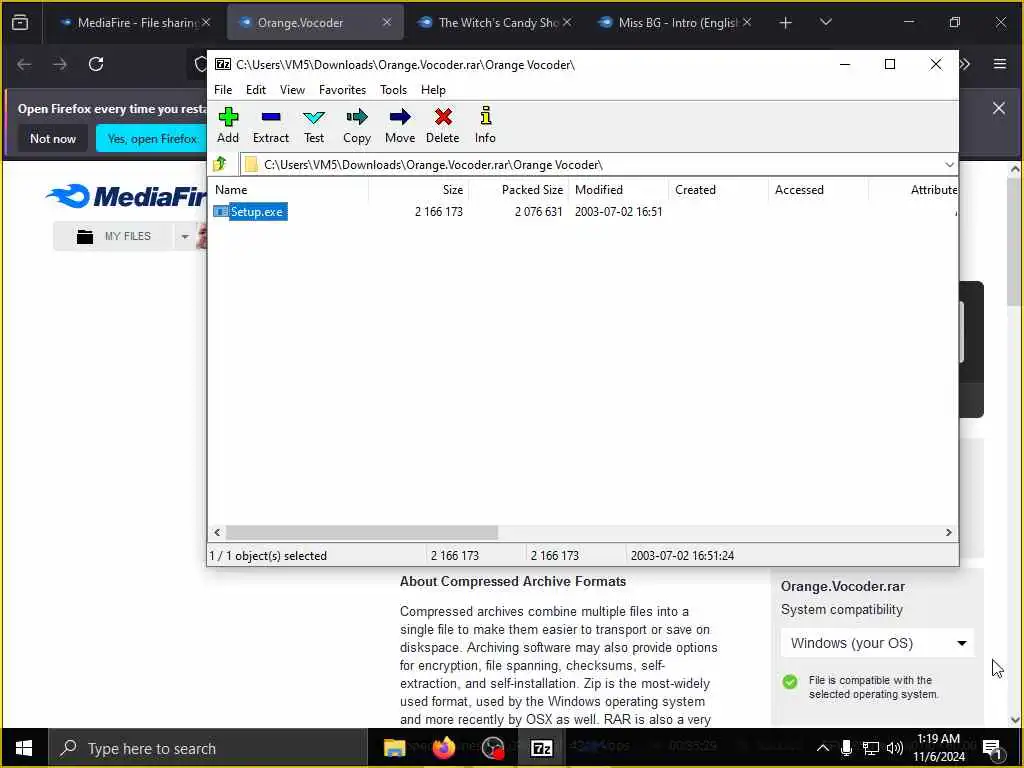The image size is (1024, 768).
Task: Switch to the Miss BG Intro tab
Action: point(677,22)
